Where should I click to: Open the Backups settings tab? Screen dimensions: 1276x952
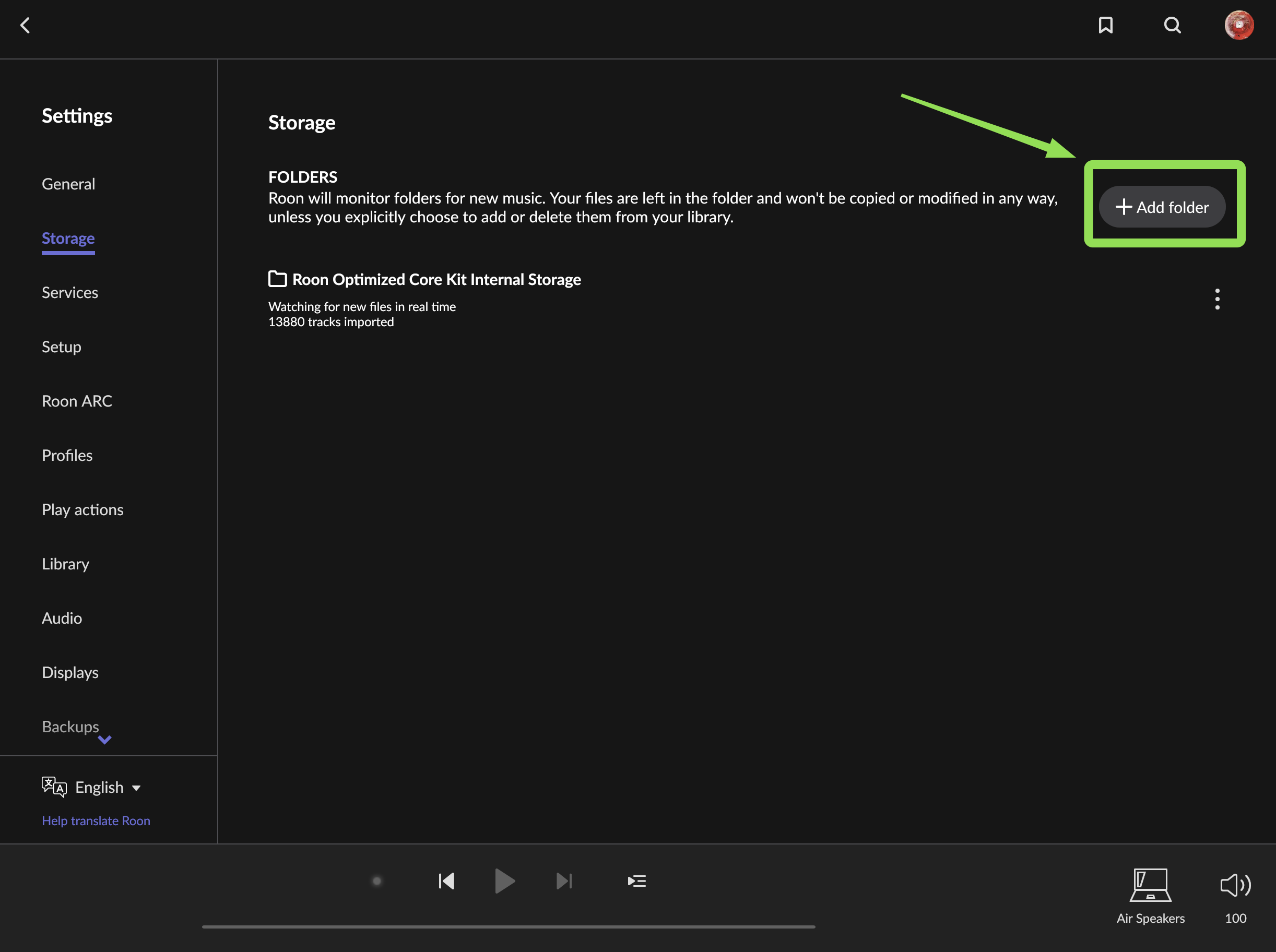pyautogui.click(x=70, y=727)
